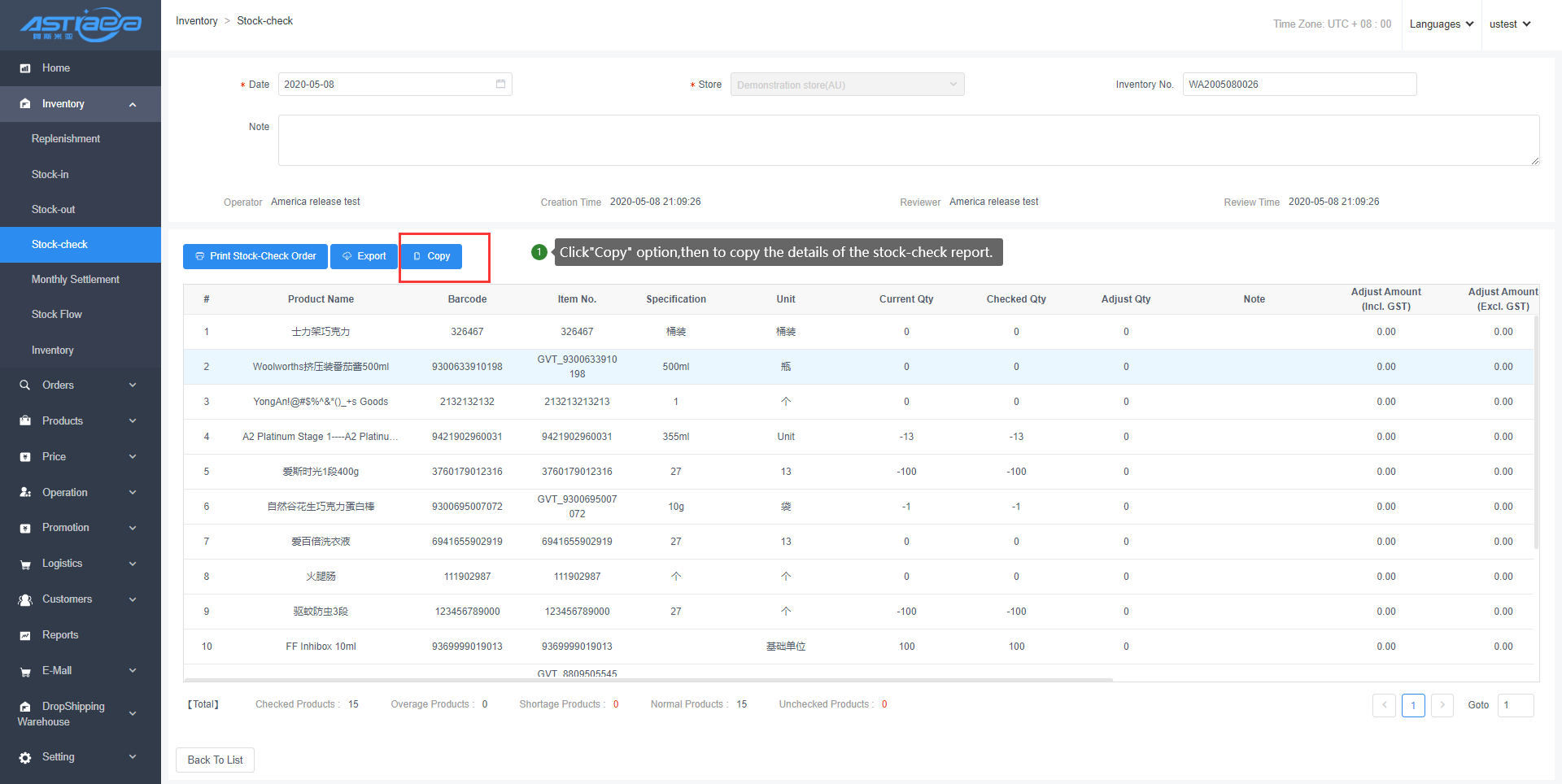Click the Reports chart icon
Viewport: 1562px width, 784px height.
[25, 635]
